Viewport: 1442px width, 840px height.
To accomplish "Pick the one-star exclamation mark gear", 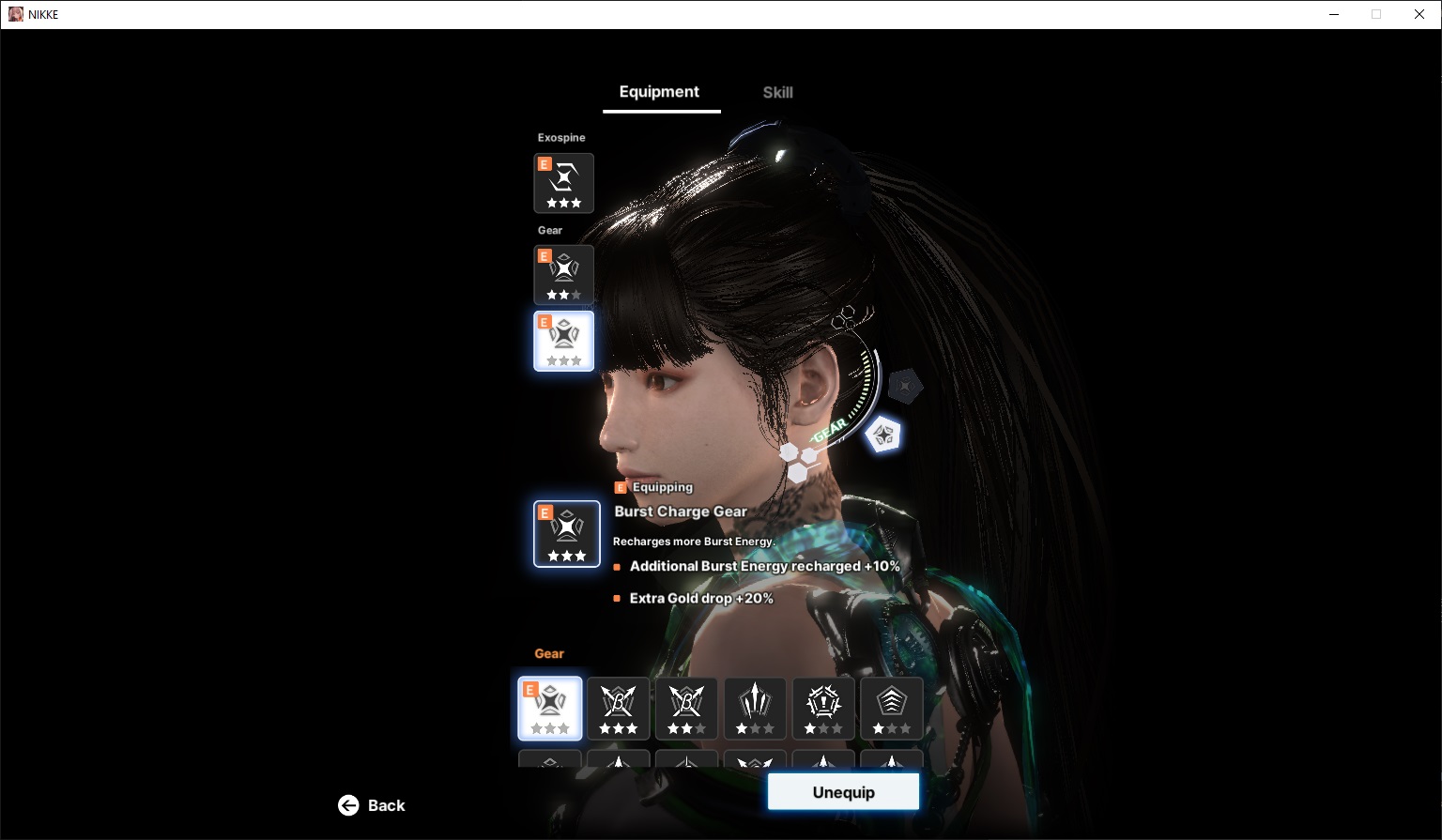I will (x=824, y=709).
